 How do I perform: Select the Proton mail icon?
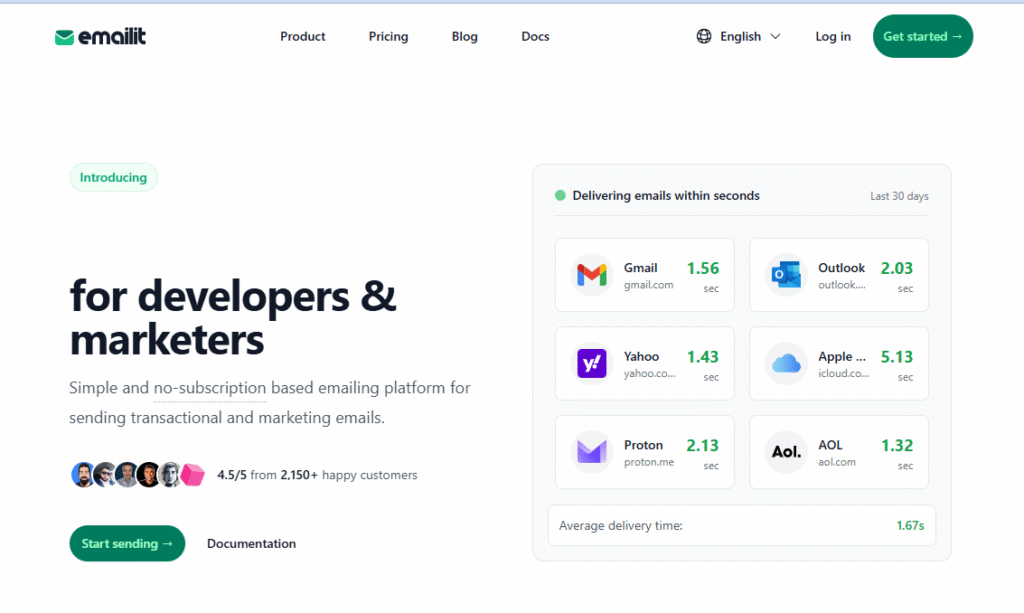coord(592,452)
